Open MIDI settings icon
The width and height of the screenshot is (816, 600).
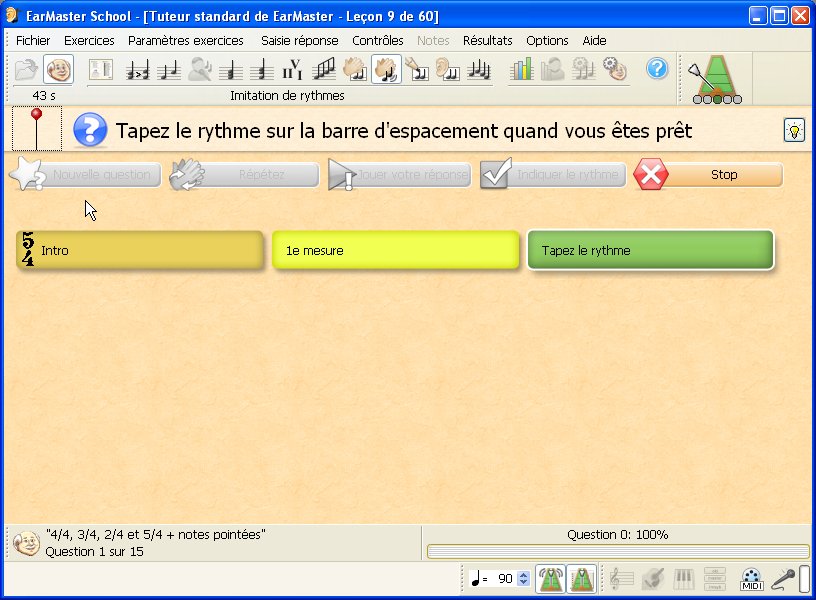pyautogui.click(x=752, y=578)
